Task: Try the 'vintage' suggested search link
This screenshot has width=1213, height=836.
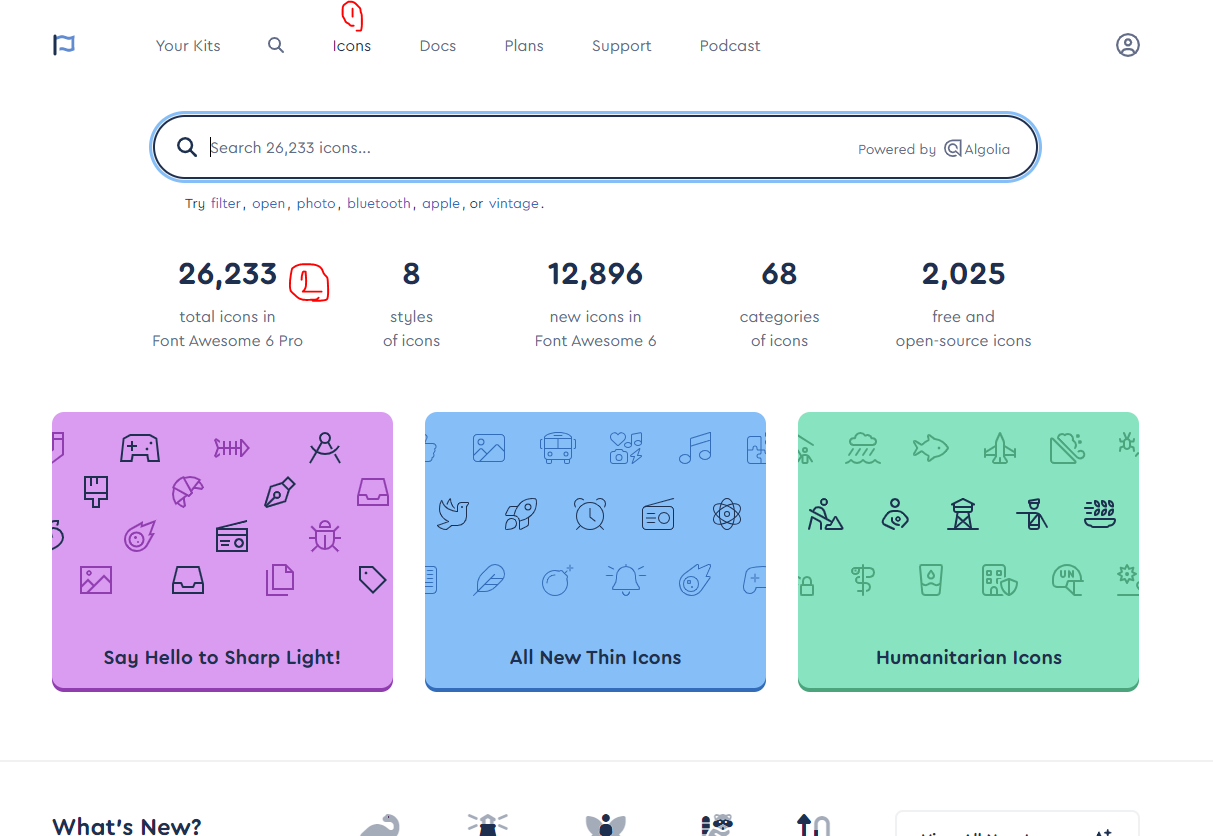Action: 514,203
